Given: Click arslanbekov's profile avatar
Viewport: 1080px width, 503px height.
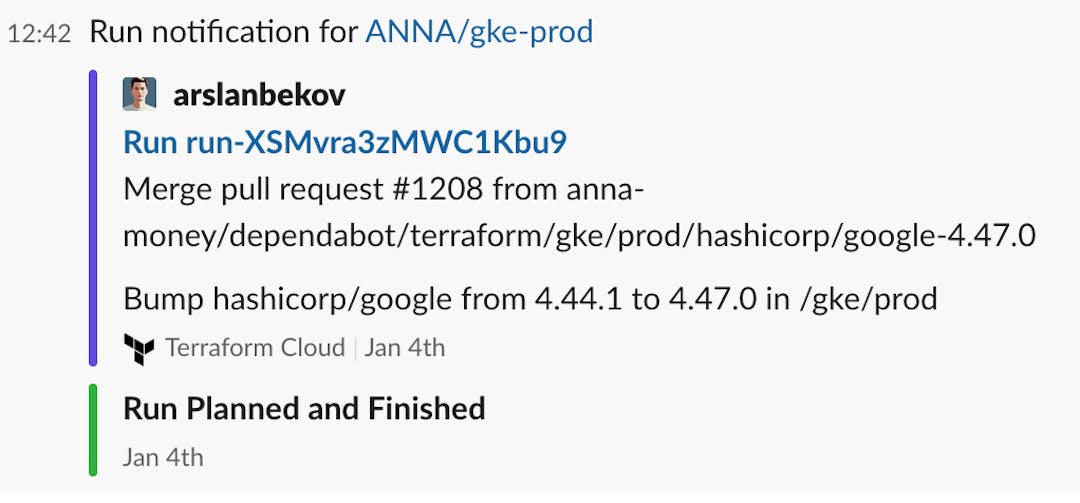Looking at the screenshot, I should click(139, 94).
